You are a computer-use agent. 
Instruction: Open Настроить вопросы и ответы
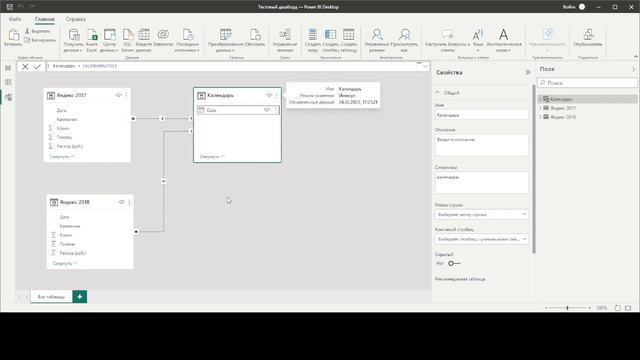pos(447,40)
